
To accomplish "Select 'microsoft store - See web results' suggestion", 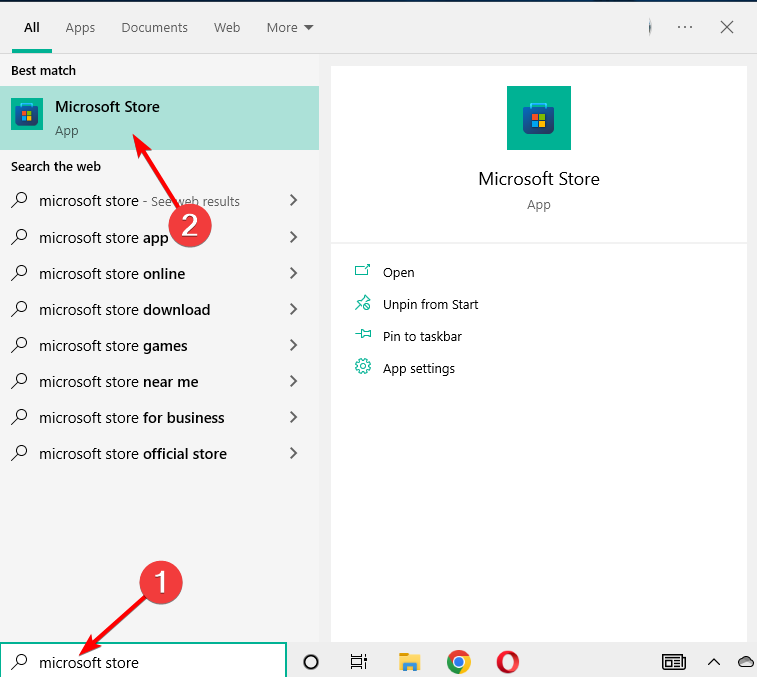I will 159,200.
